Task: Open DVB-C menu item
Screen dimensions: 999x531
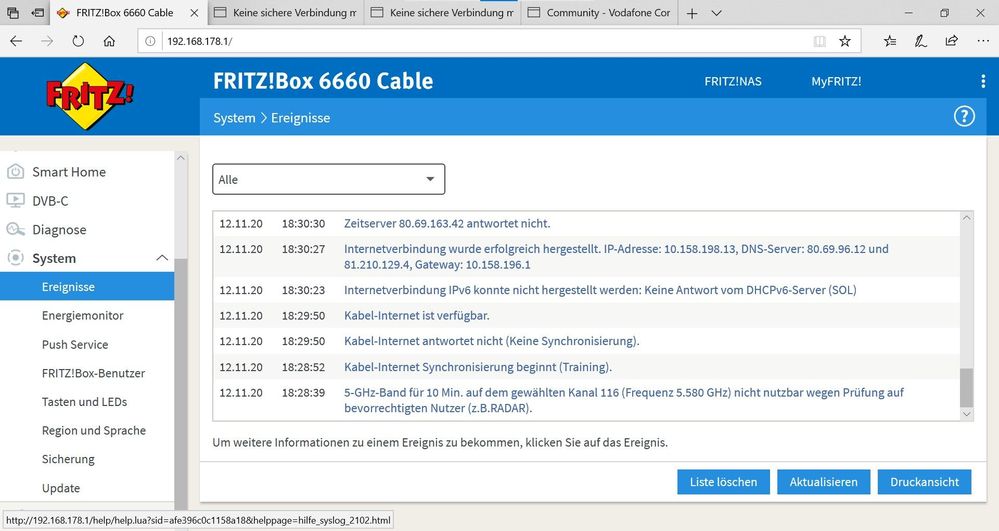Action: (x=50, y=200)
